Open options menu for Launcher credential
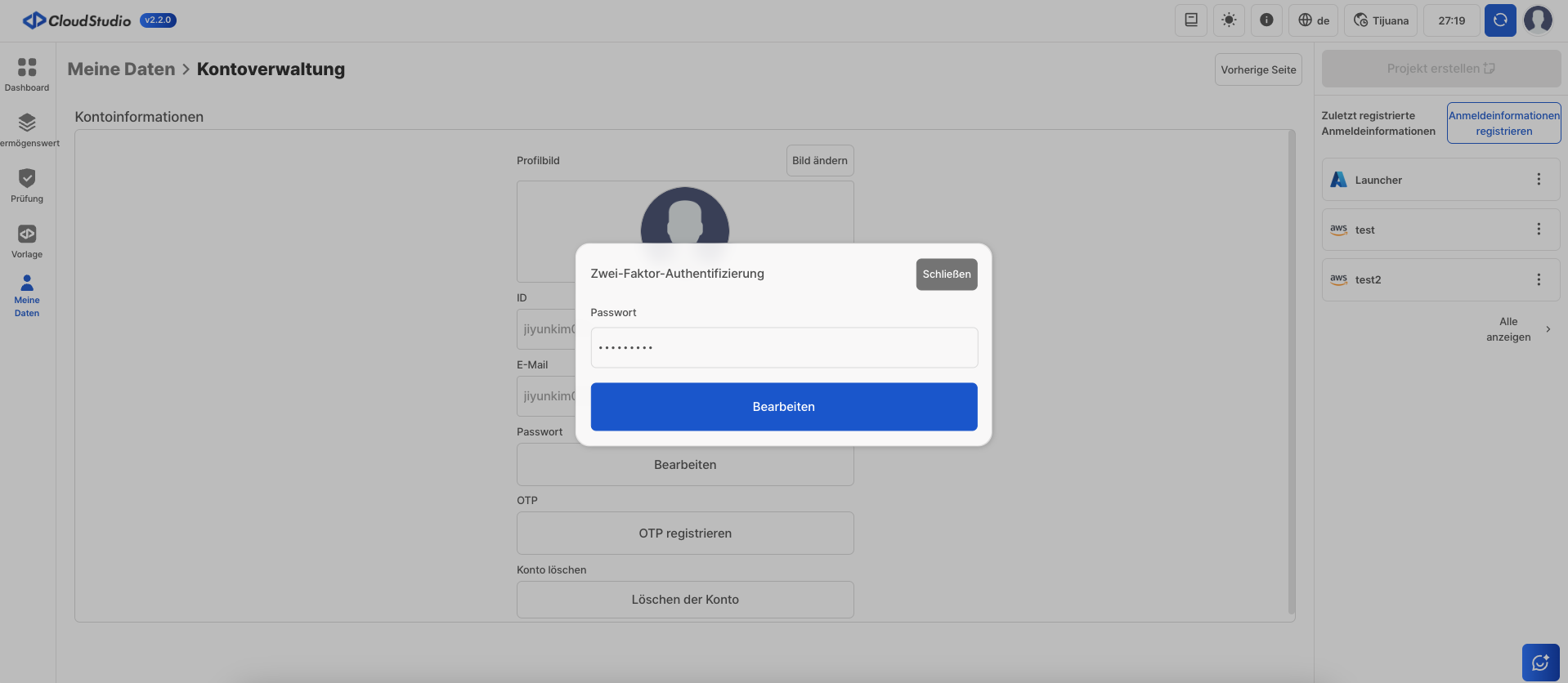Screen dimensions: 1568x683 tap(1538, 180)
